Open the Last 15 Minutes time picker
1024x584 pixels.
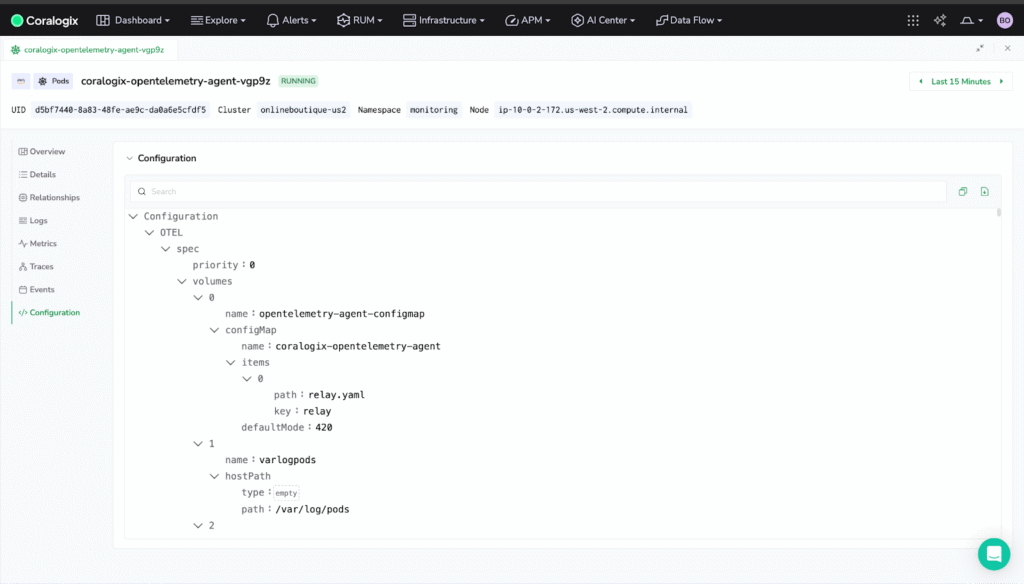pyautogui.click(x=961, y=82)
